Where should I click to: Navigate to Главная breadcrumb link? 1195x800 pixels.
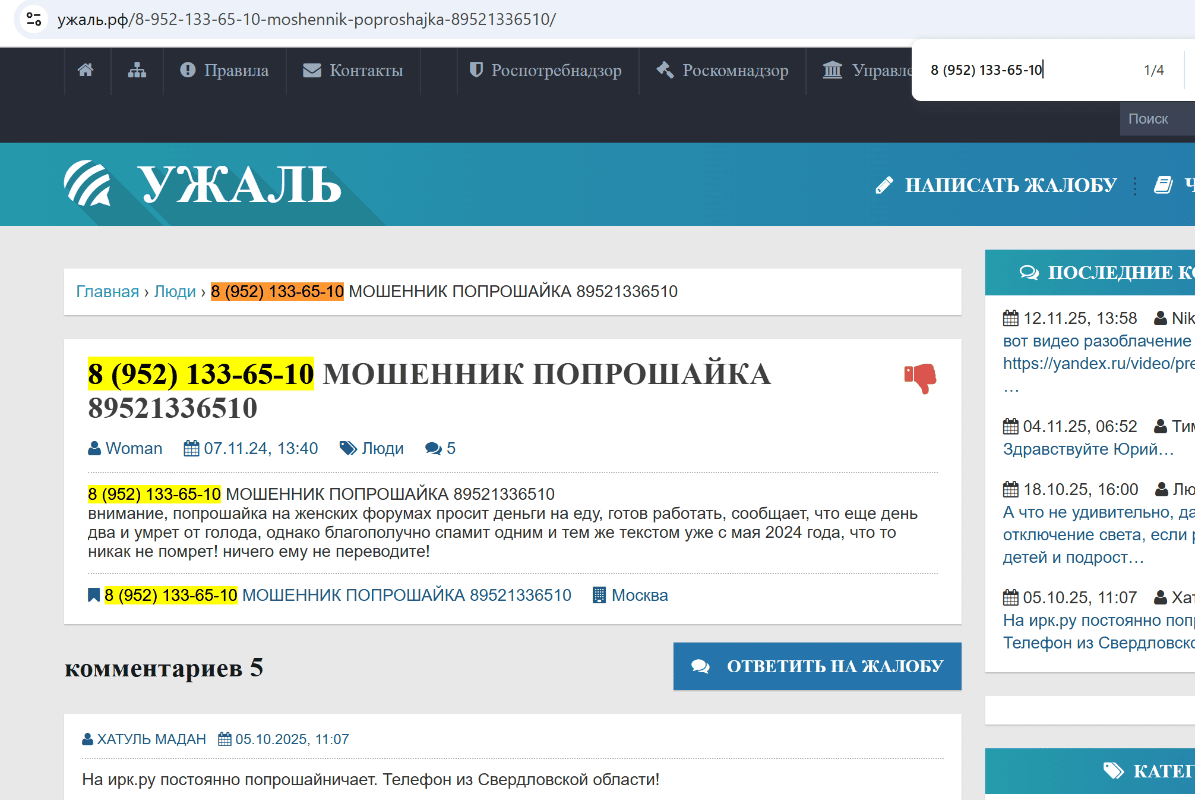pyautogui.click(x=107, y=291)
